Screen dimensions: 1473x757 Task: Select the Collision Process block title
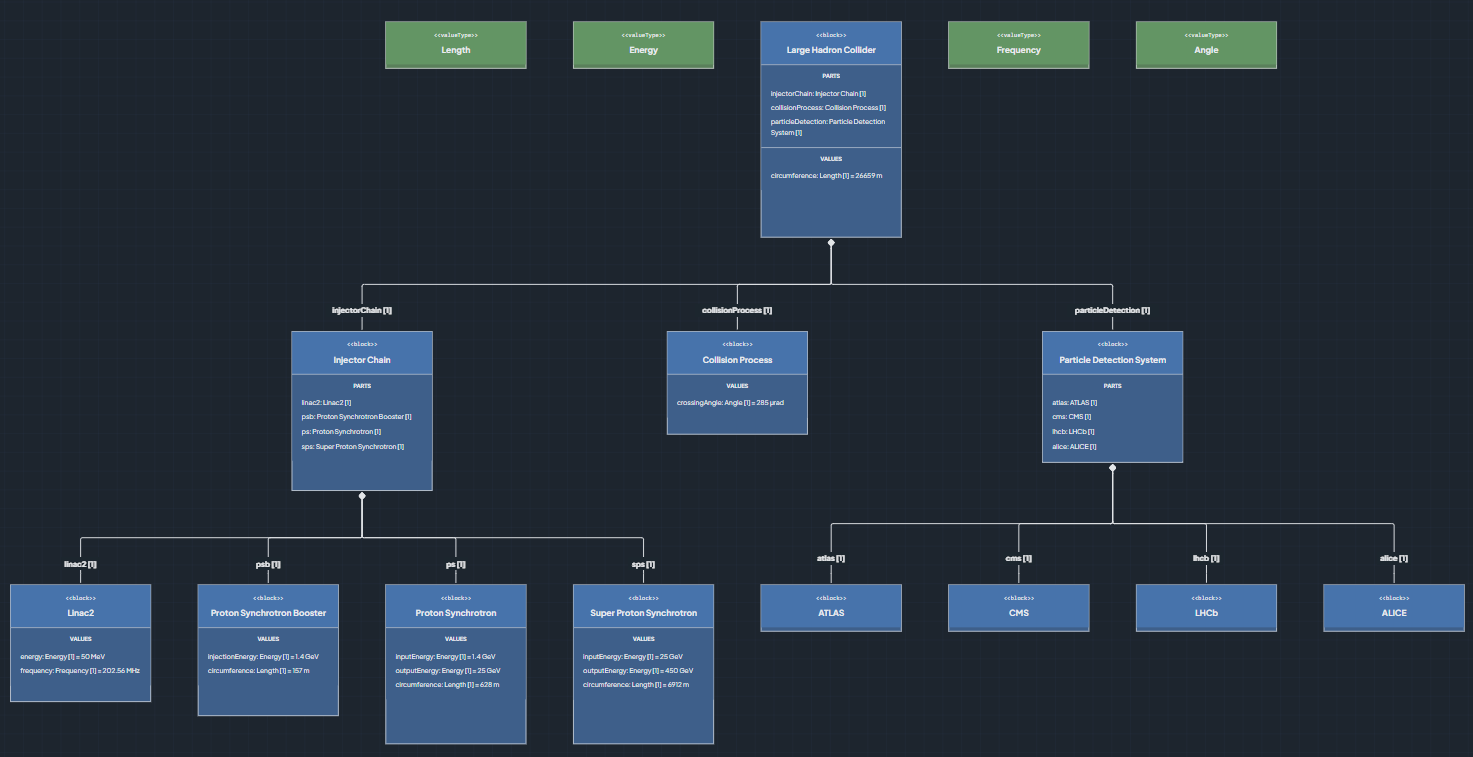click(737, 360)
